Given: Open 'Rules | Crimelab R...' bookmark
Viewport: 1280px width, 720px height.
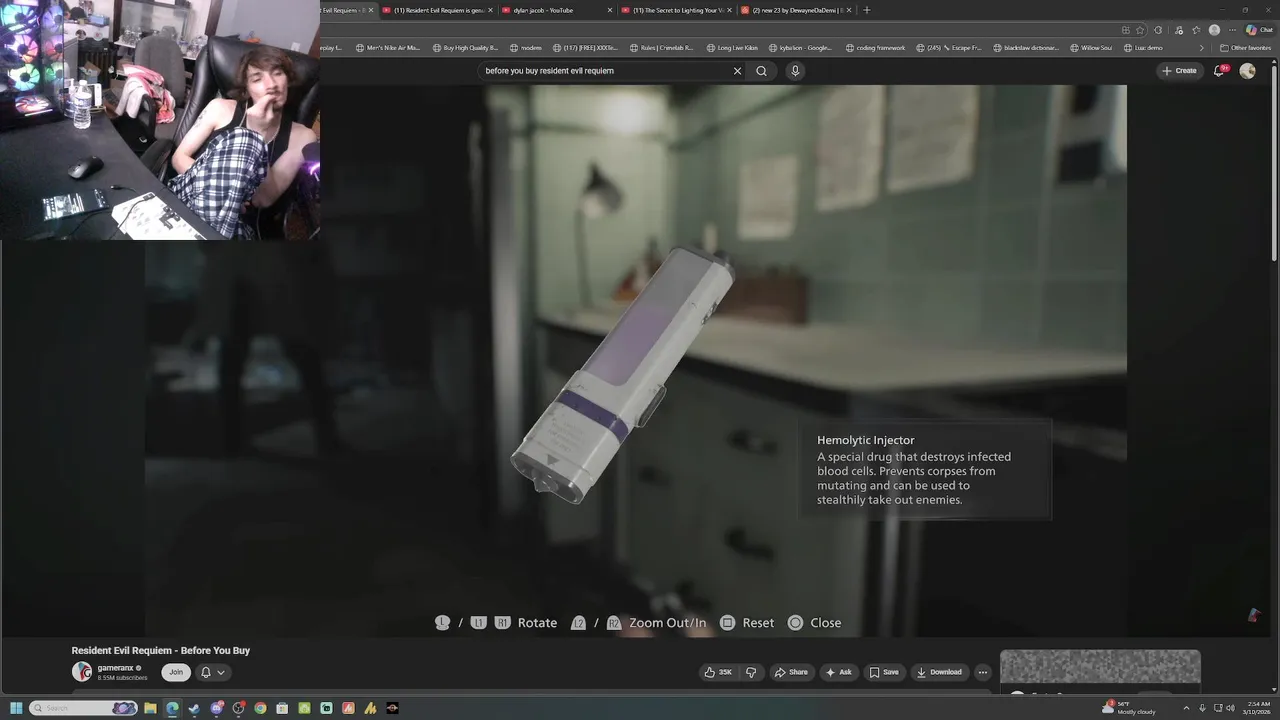Looking at the screenshot, I should click(x=661, y=48).
